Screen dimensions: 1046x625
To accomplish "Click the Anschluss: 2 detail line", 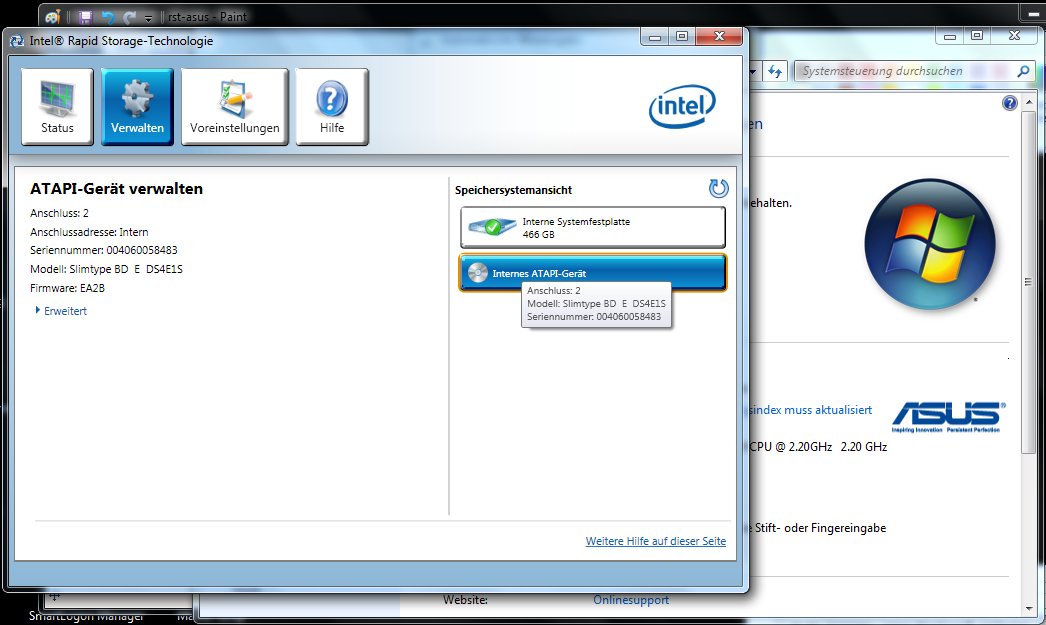I will pos(59,213).
